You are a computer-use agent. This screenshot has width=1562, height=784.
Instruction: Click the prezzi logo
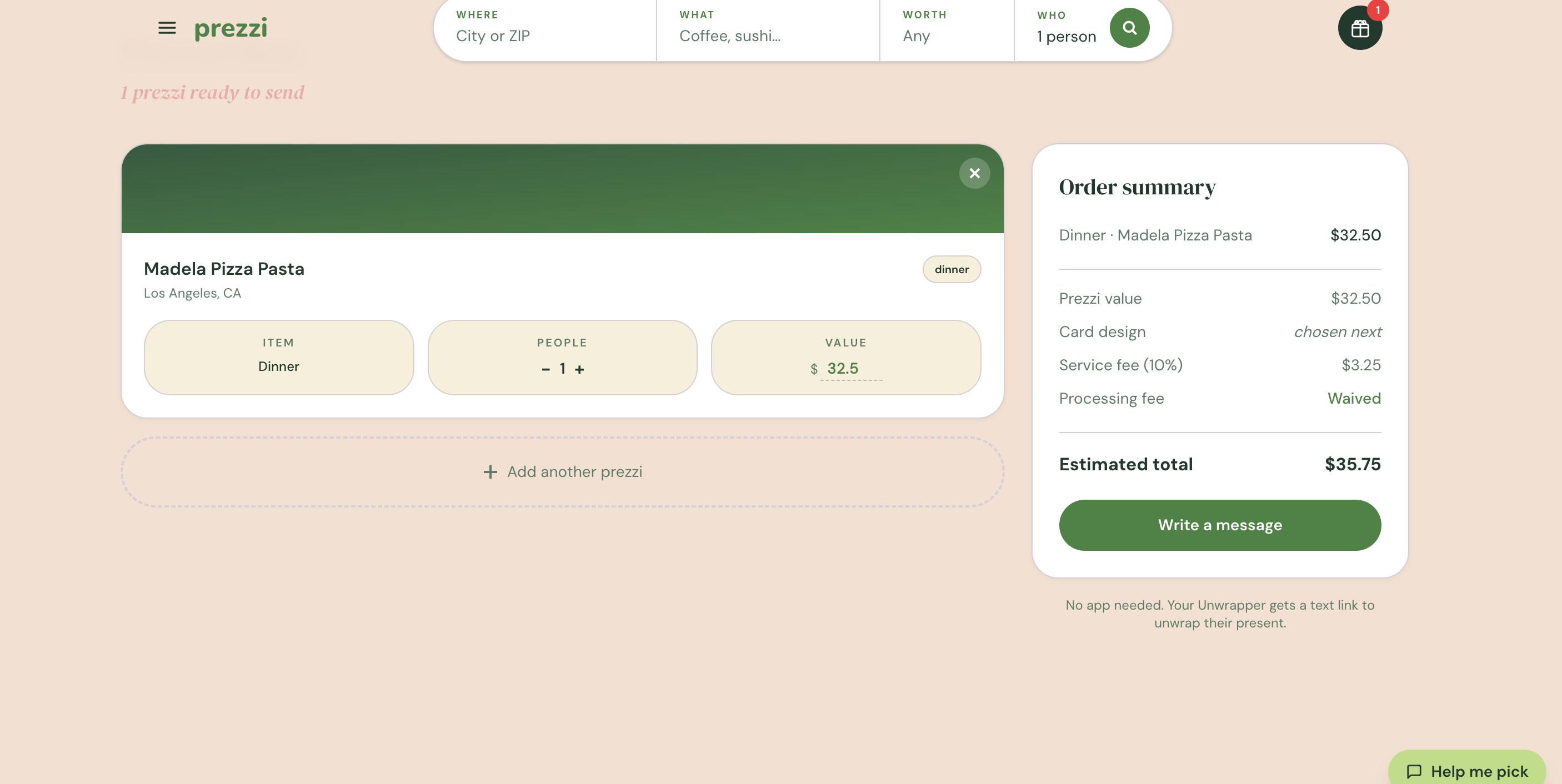tap(231, 28)
